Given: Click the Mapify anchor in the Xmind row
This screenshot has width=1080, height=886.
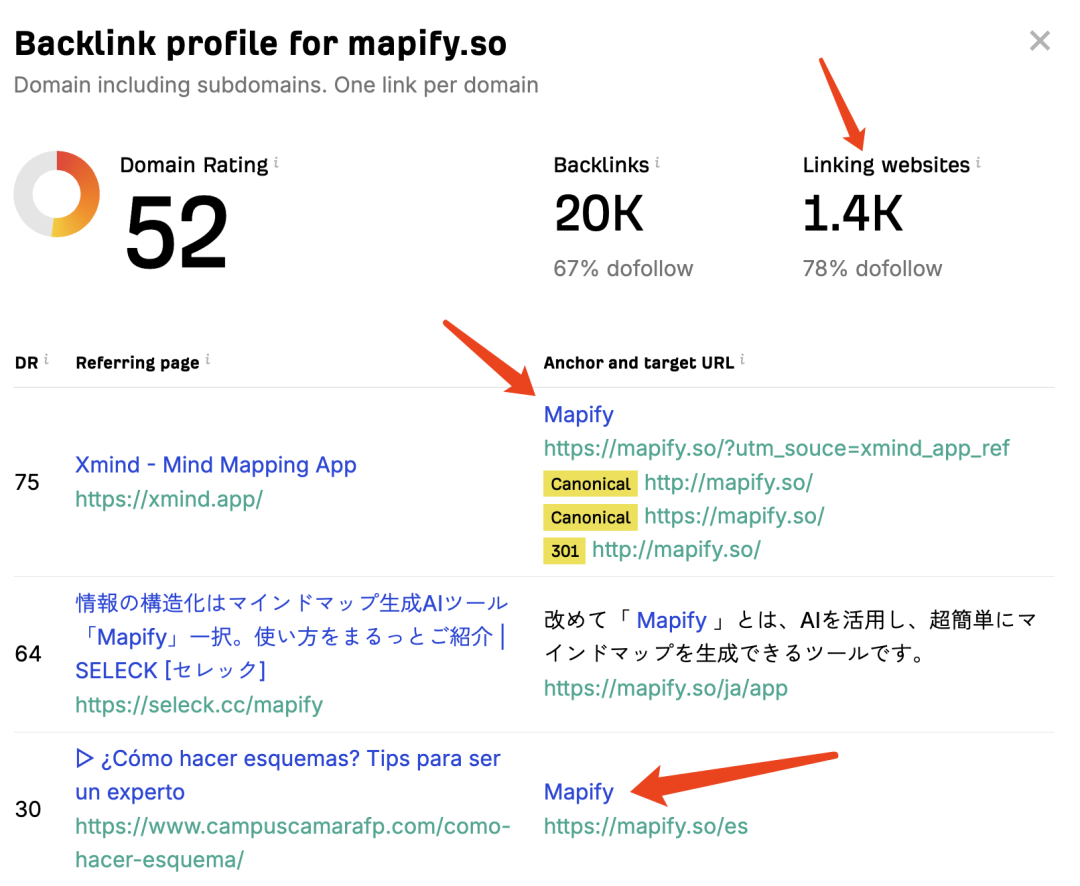Looking at the screenshot, I should 579,414.
